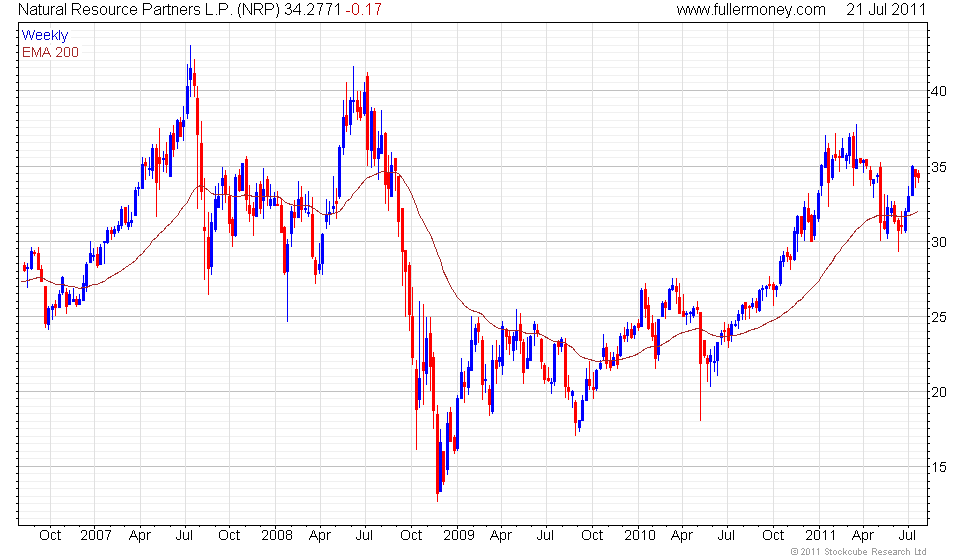
Task: Click the 35 price axis label
Action: 938,167
